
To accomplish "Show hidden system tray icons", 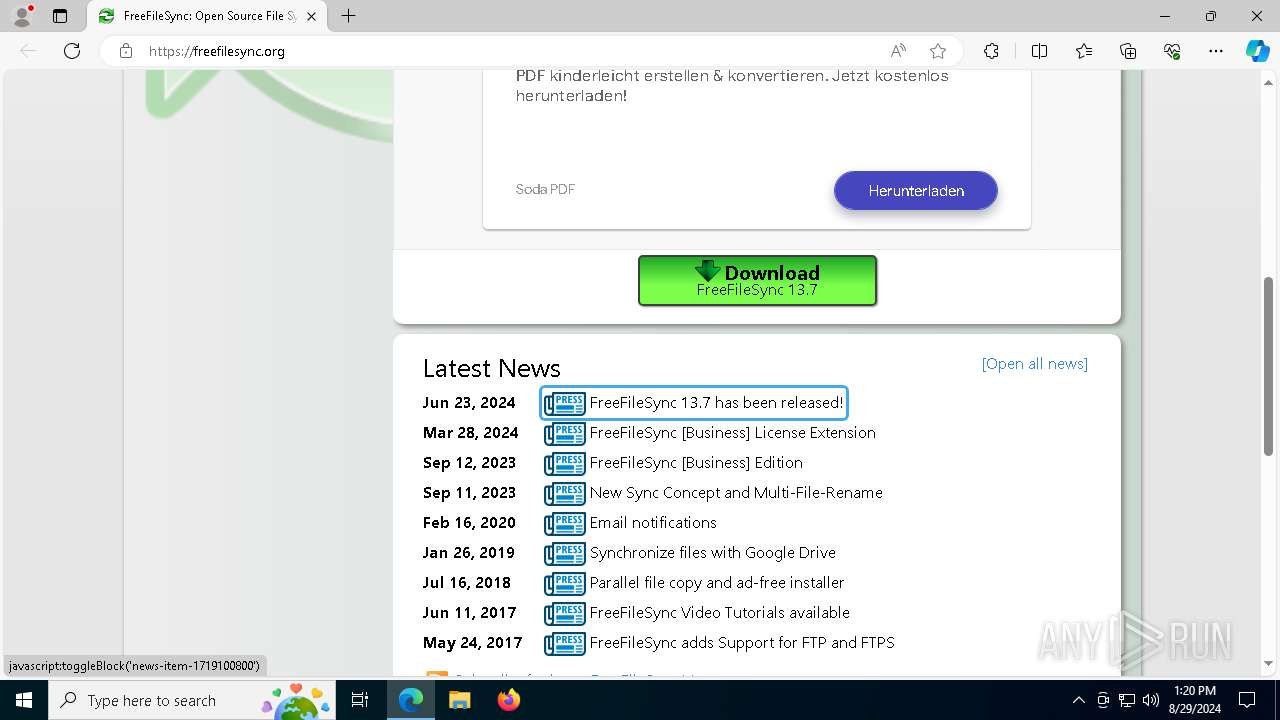I will click(x=1078, y=700).
